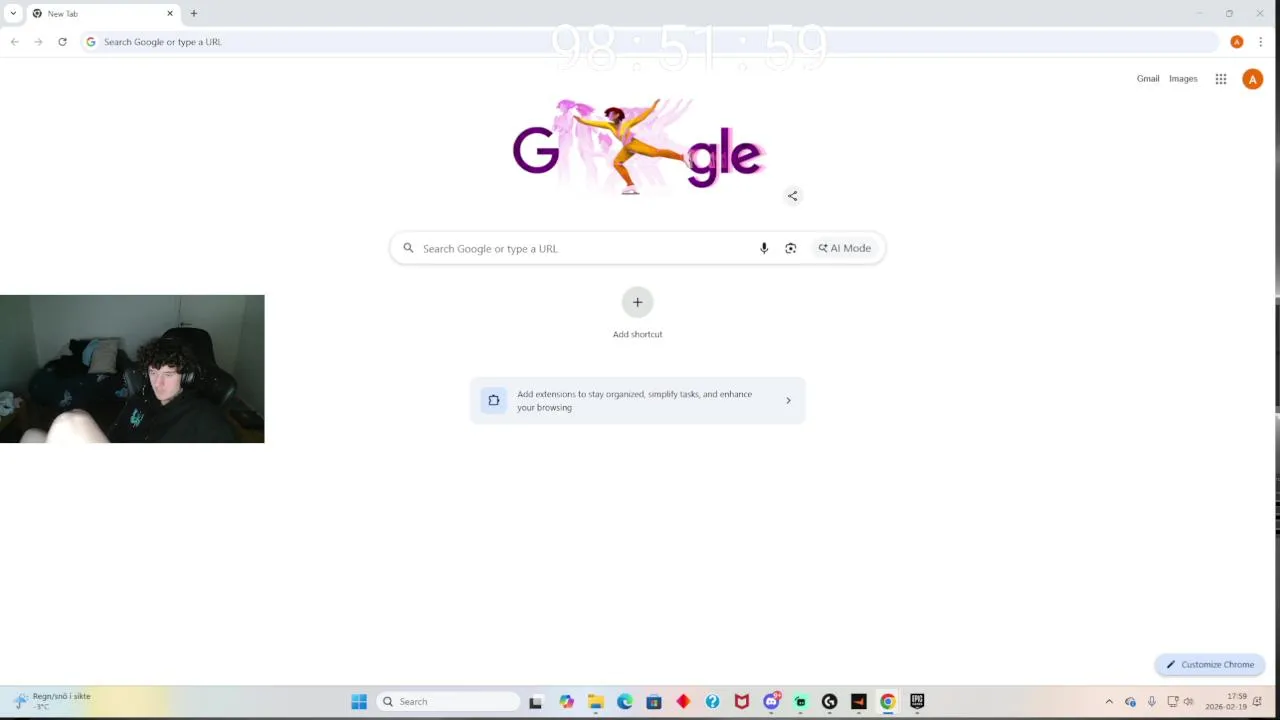The height and width of the screenshot is (720, 1280).
Task: Open the tab search dropdown arrow
Action: tap(13, 13)
